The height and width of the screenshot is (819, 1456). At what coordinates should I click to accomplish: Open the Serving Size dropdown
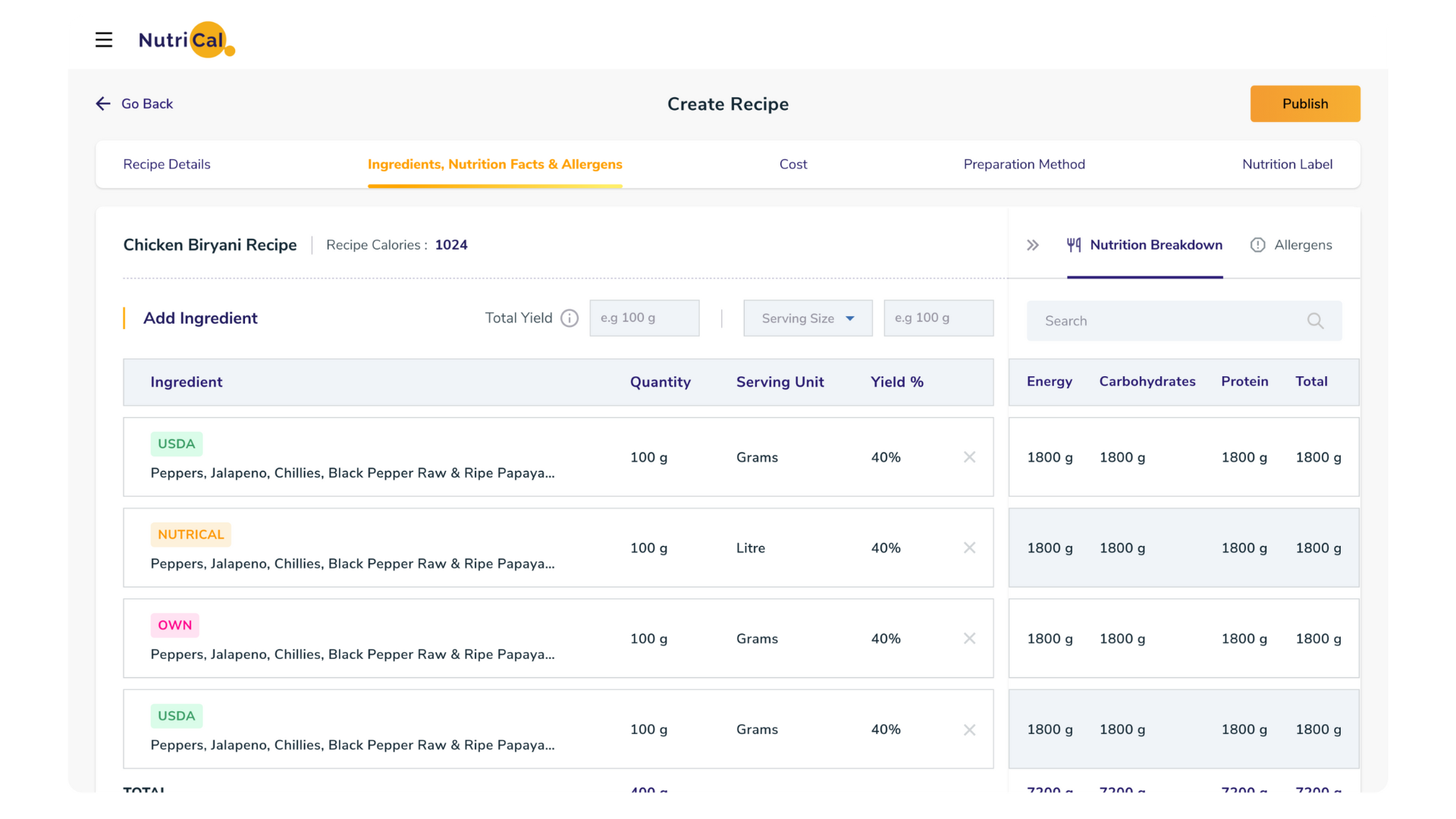coord(808,318)
